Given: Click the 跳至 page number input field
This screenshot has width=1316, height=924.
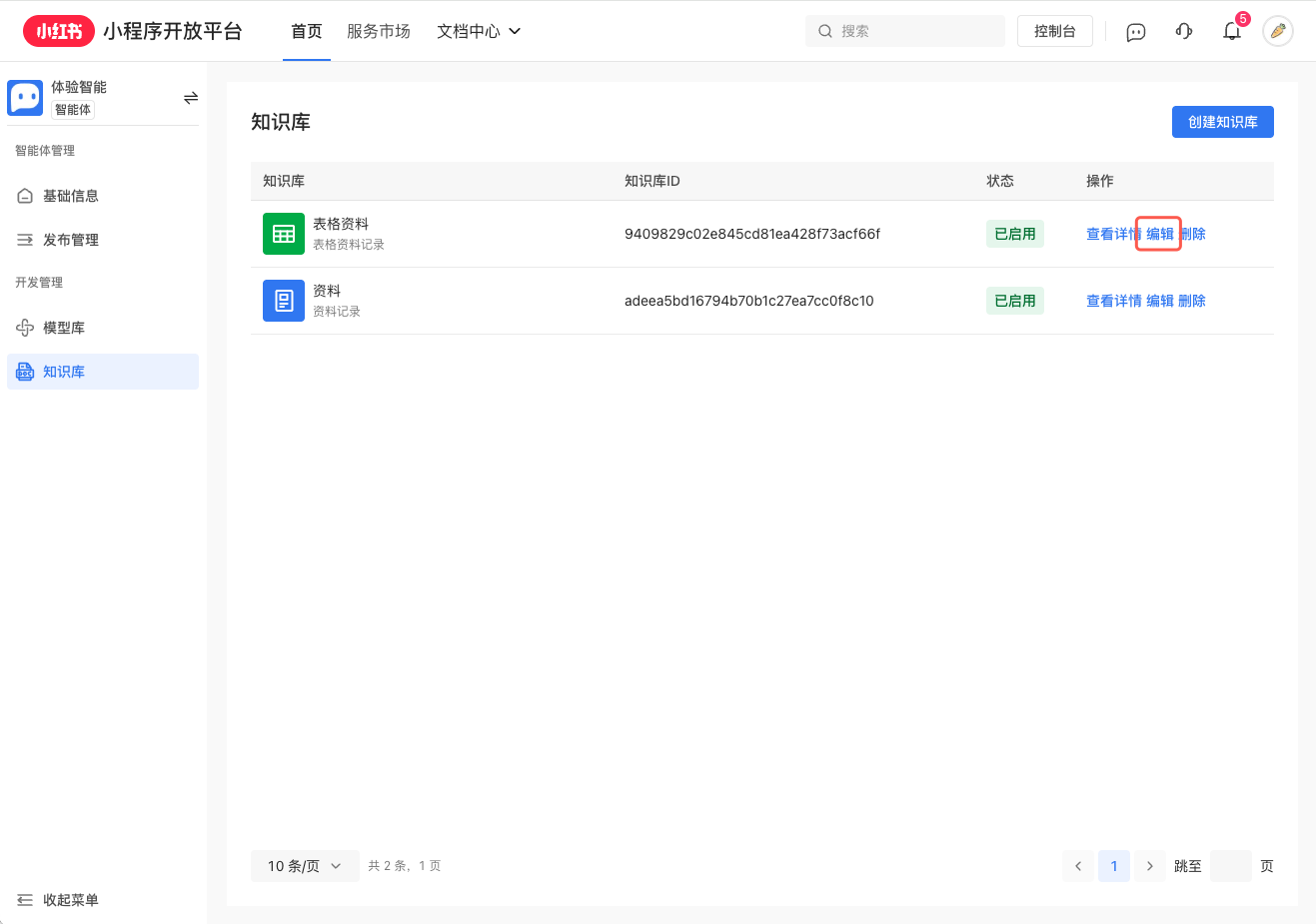Looking at the screenshot, I should 1230,866.
